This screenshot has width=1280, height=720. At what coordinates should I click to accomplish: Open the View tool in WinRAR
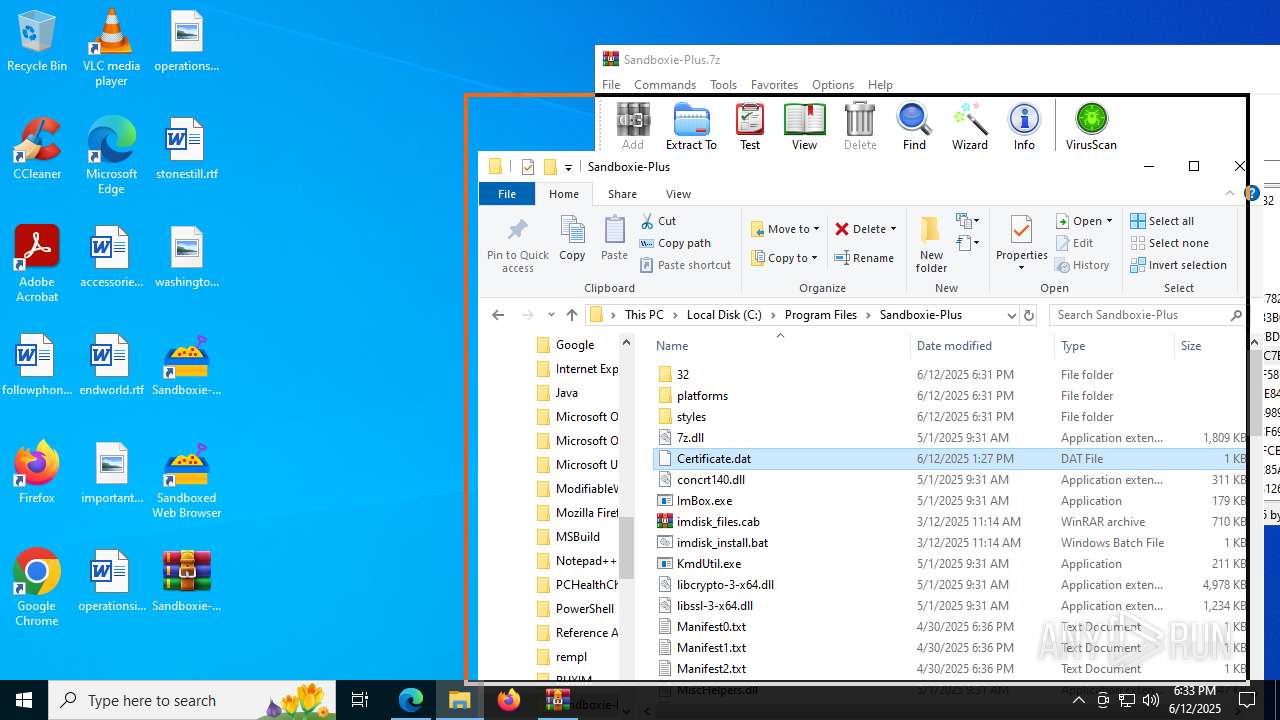(804, 126)
